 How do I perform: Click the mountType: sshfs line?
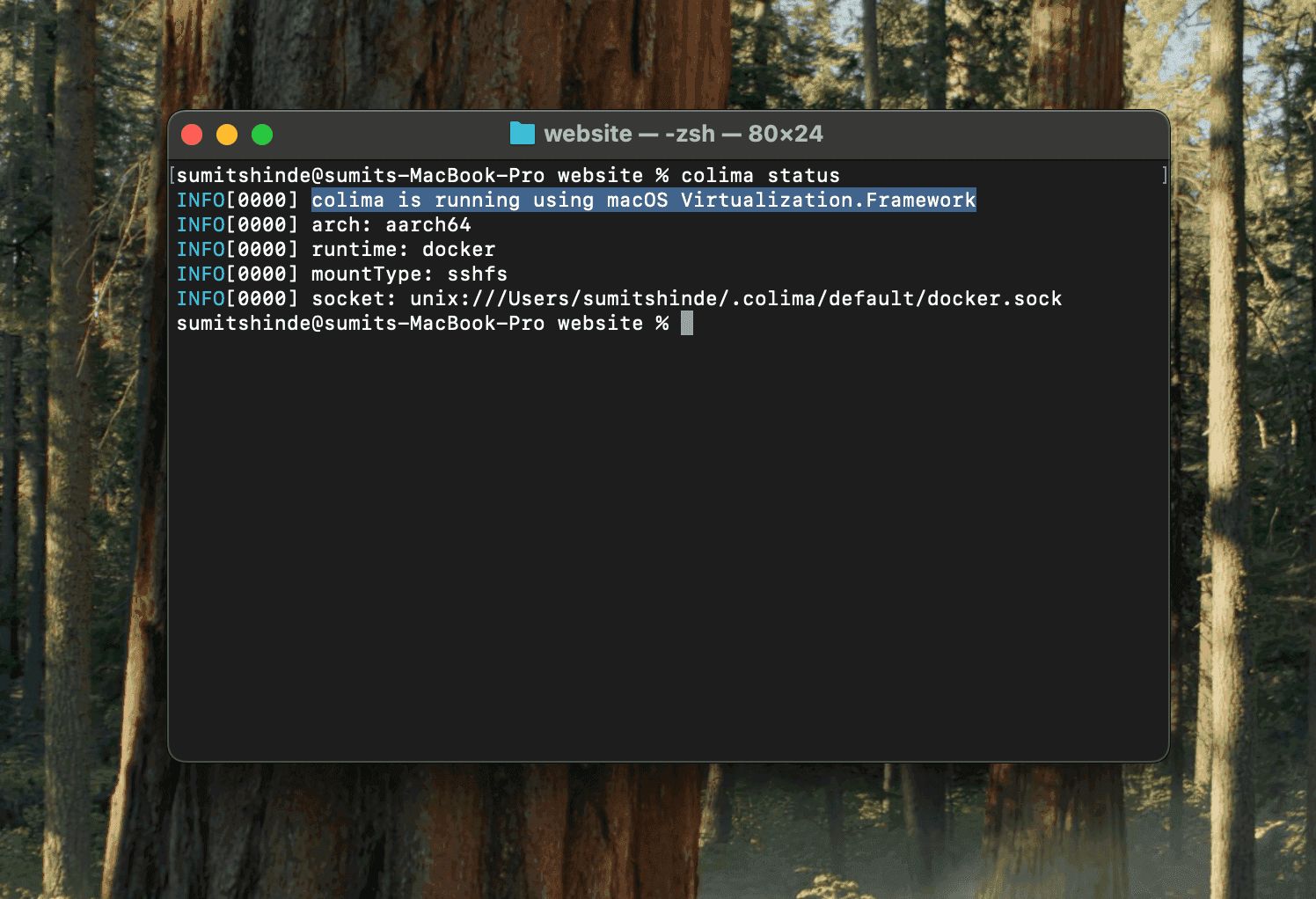pyautogui.click(x=410, y=274)
